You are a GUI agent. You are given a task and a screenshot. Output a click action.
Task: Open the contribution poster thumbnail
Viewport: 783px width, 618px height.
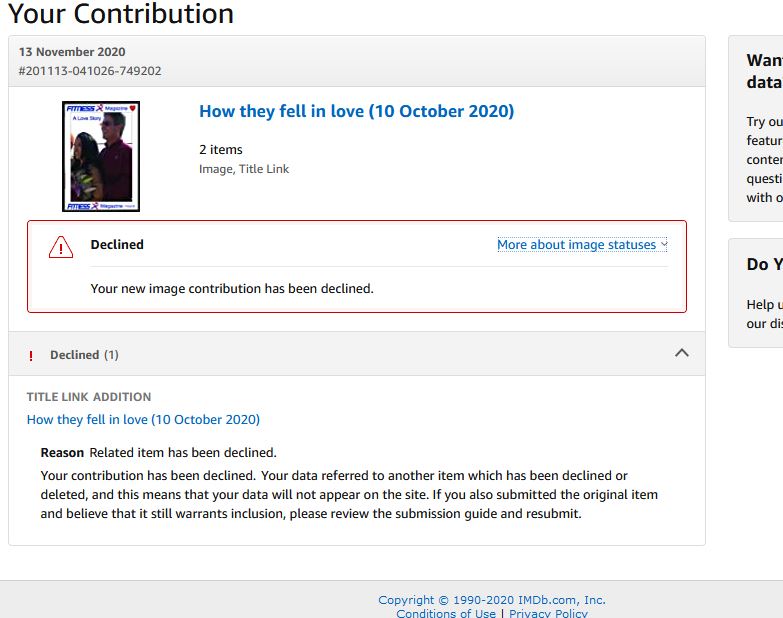(x=100, y=156)
